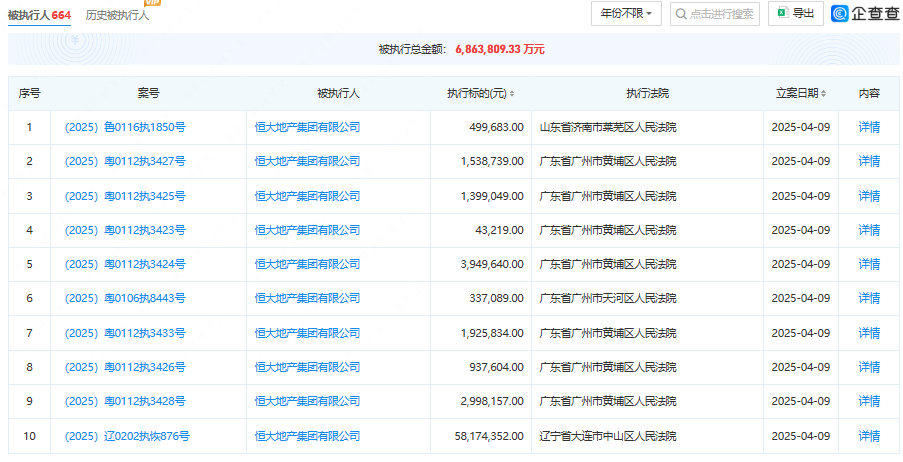This screenshot has width=903, height=462.
Task: Switch to the 历史被执行人 tab
Action: 117,15
